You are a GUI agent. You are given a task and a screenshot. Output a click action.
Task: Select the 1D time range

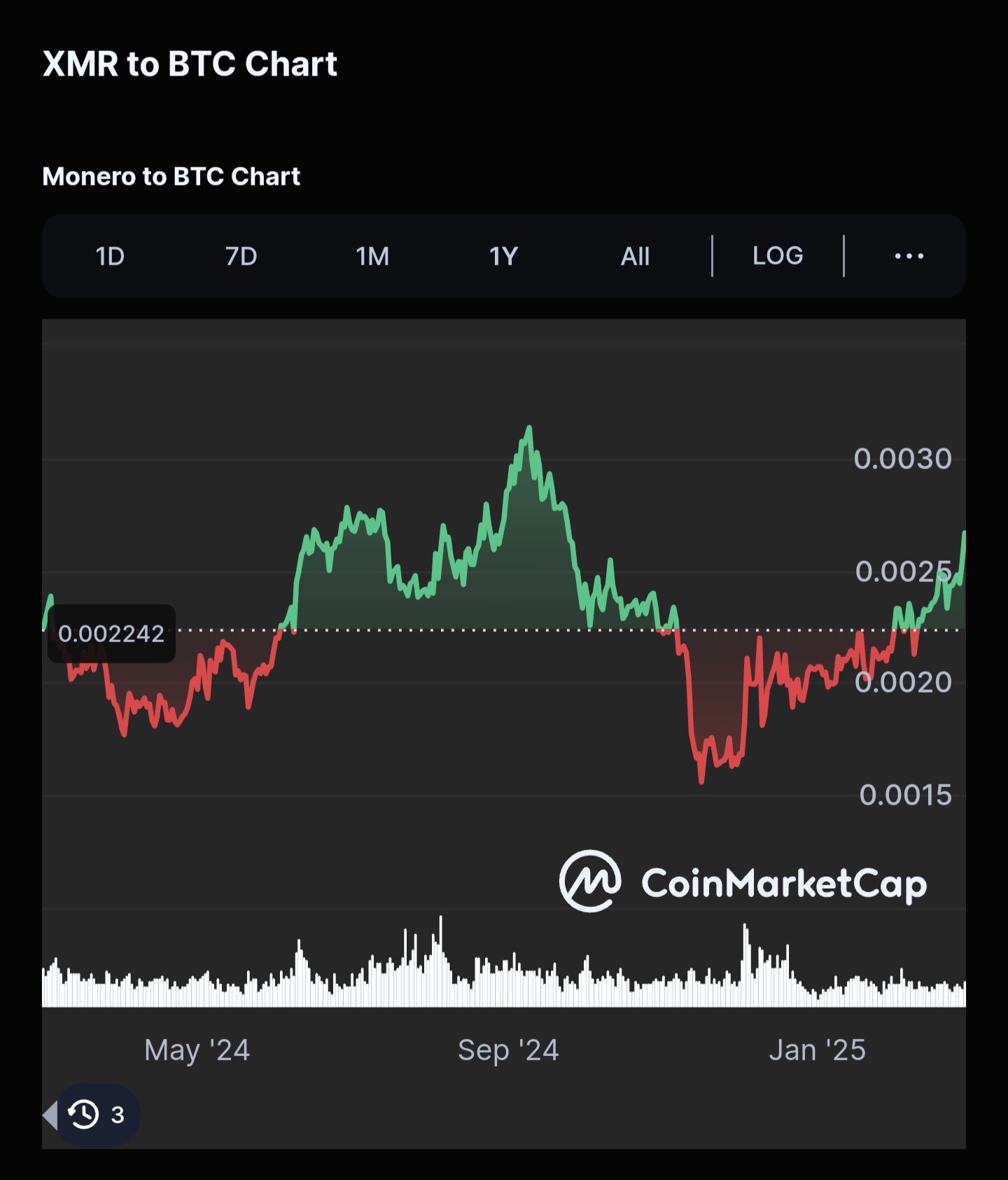click(x=110, y=256)
